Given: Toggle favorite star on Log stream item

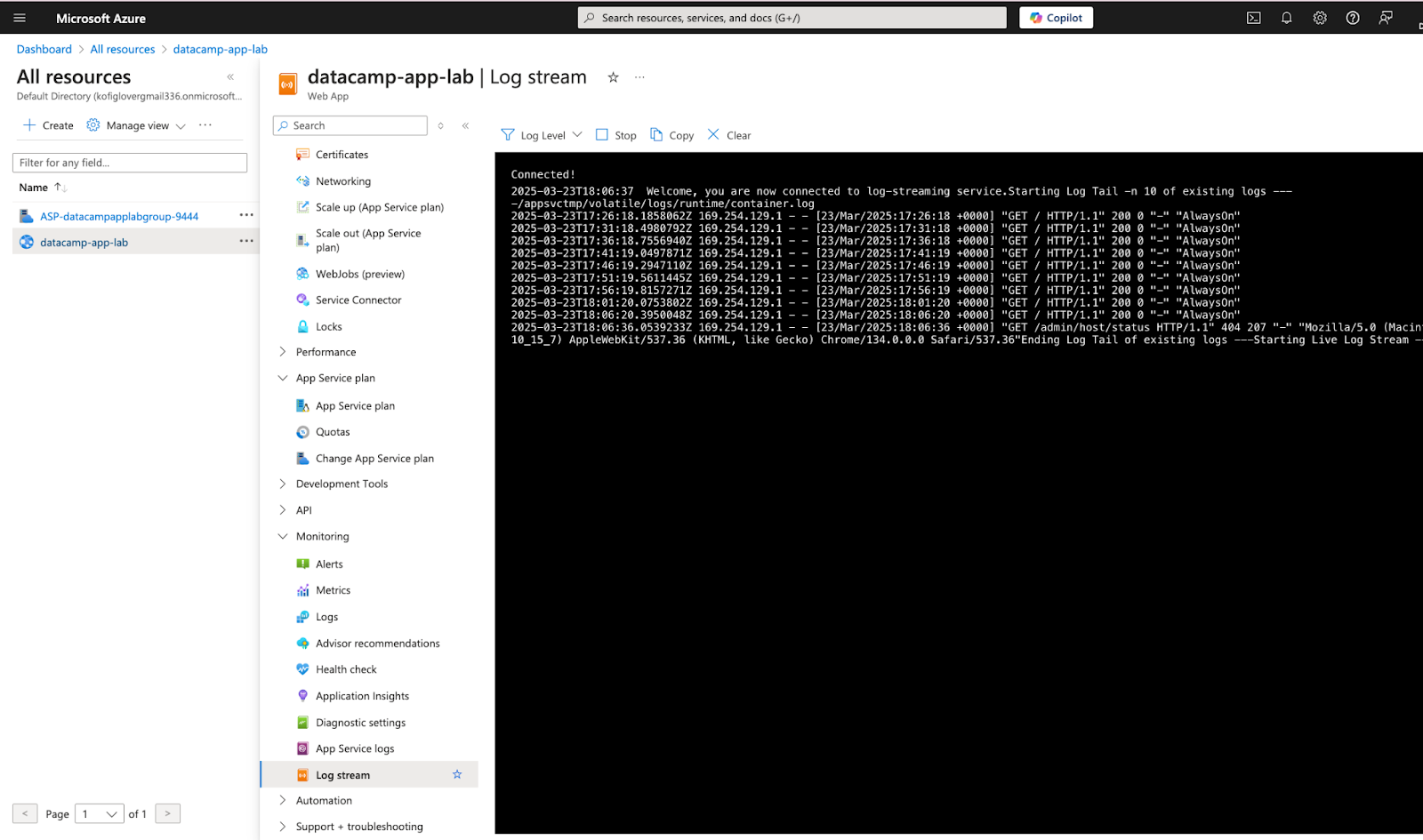Looking at the screenshot, I should (x=457, y=774).
